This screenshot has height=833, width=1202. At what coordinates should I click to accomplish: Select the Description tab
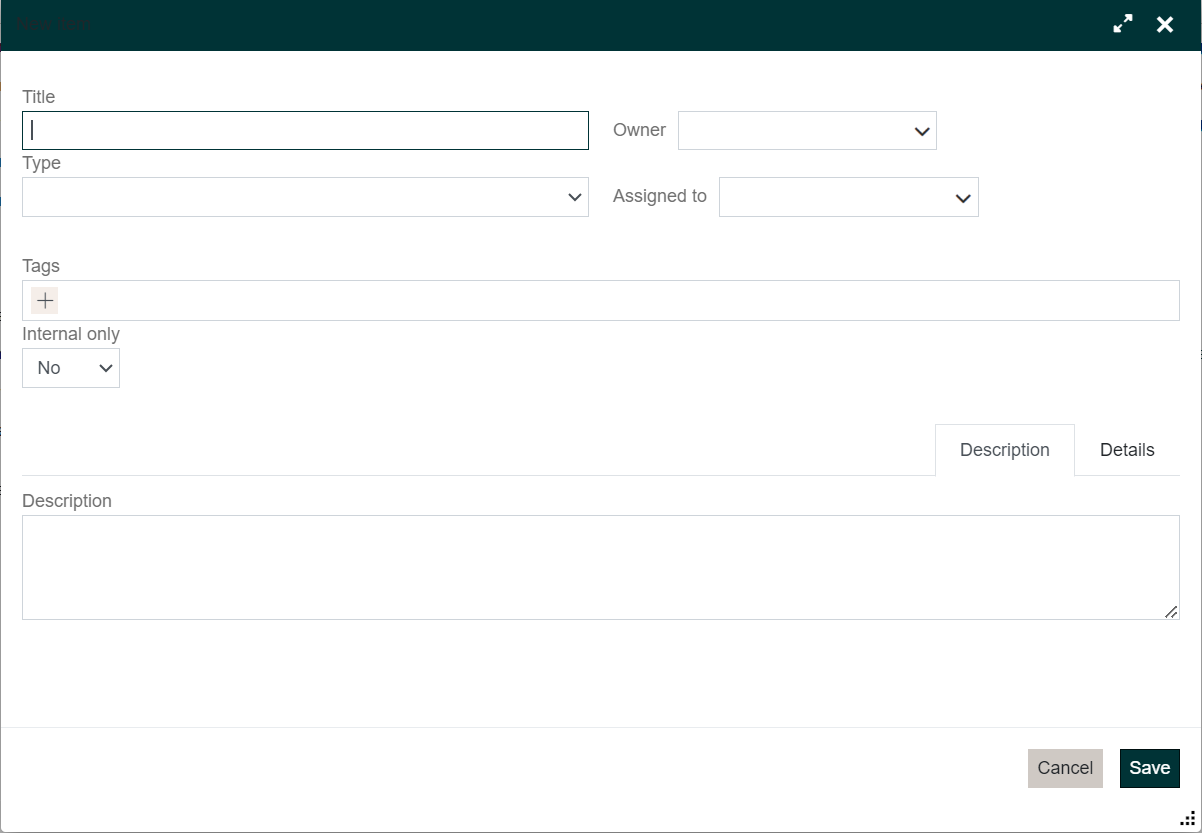pyautogui.click(x=1004, y=450)
